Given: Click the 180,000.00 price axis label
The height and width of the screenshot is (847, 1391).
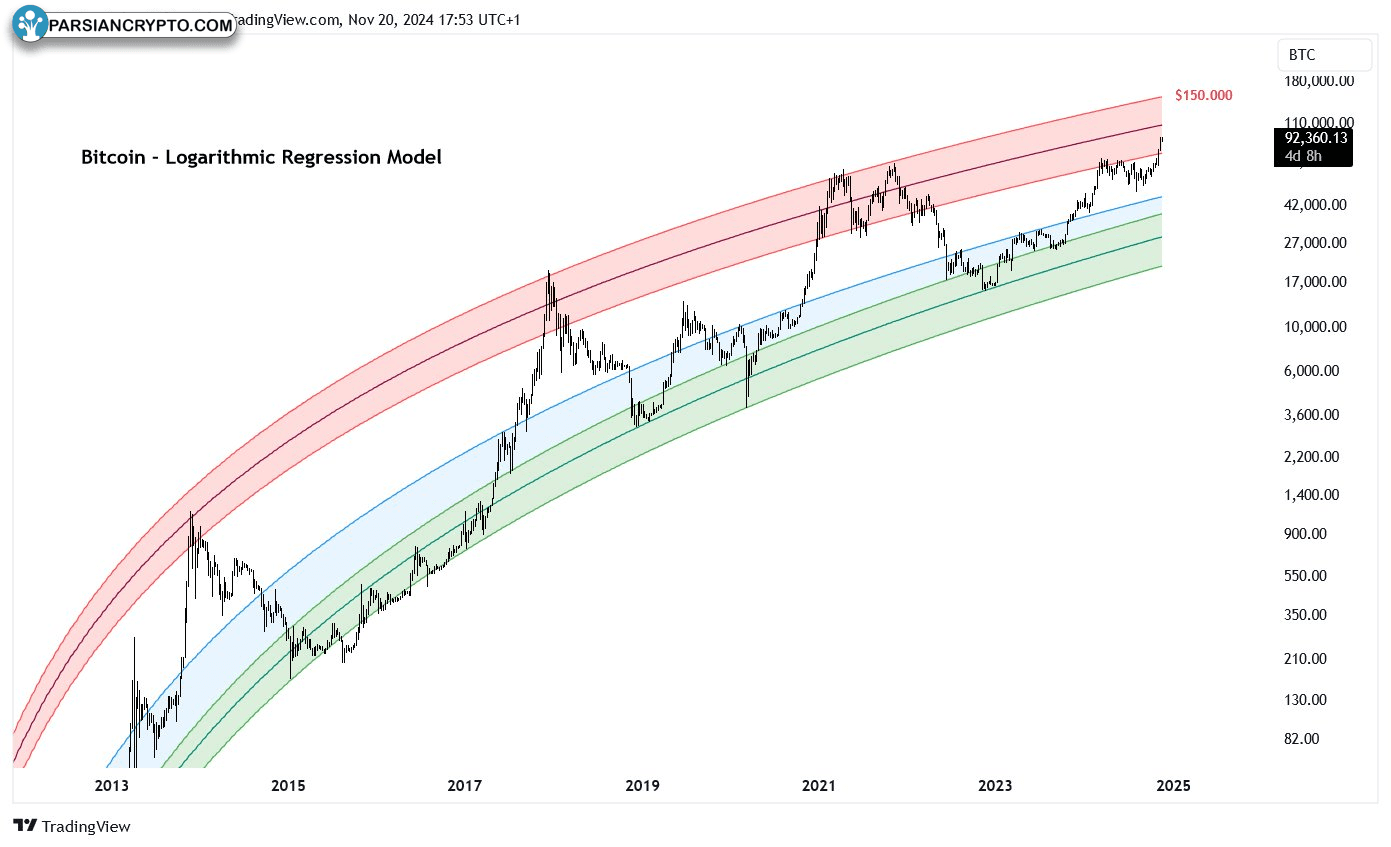Looking at the screenshot, I should (1317, 81).
